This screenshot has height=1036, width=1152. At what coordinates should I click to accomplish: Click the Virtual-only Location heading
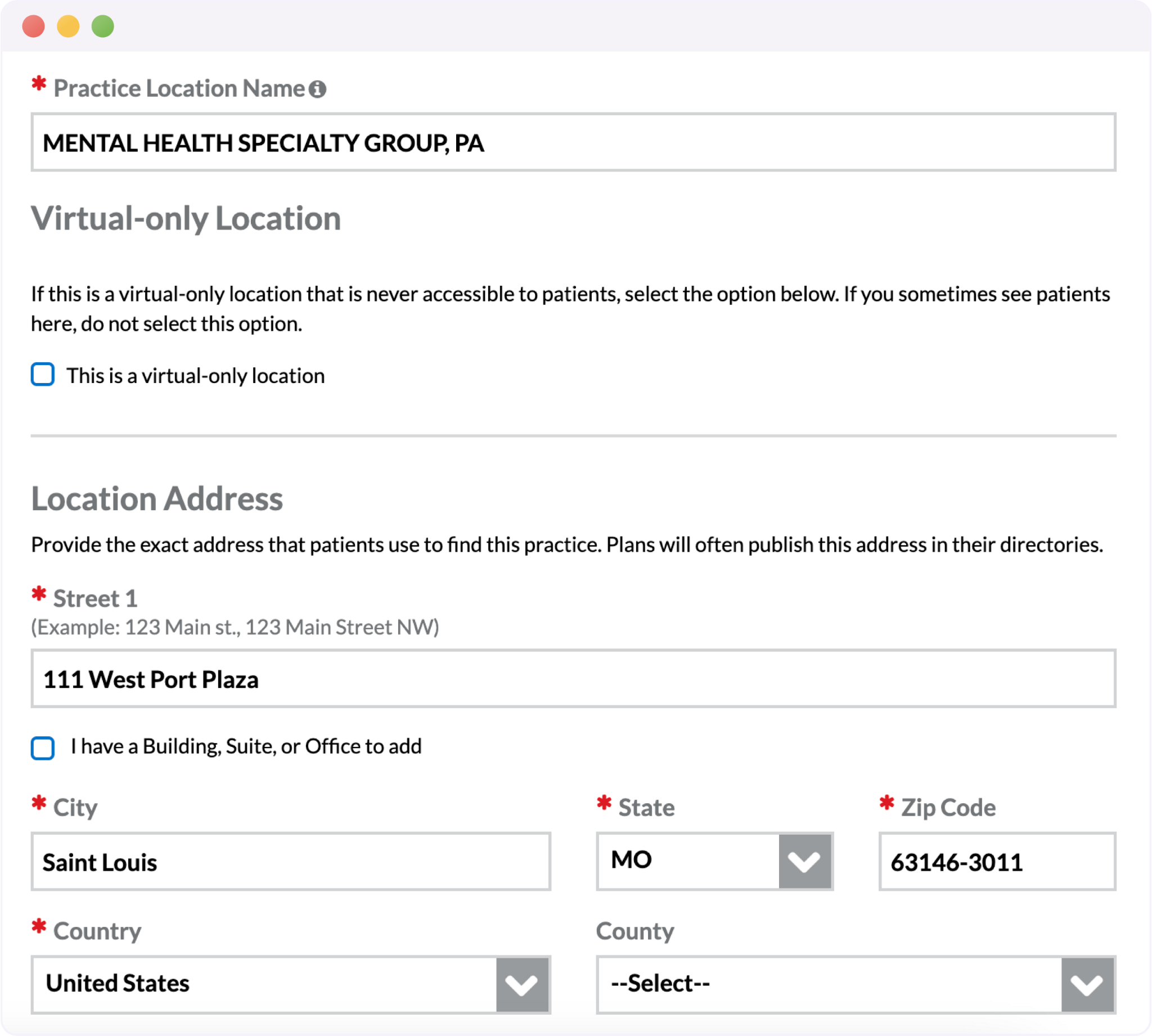186,219
